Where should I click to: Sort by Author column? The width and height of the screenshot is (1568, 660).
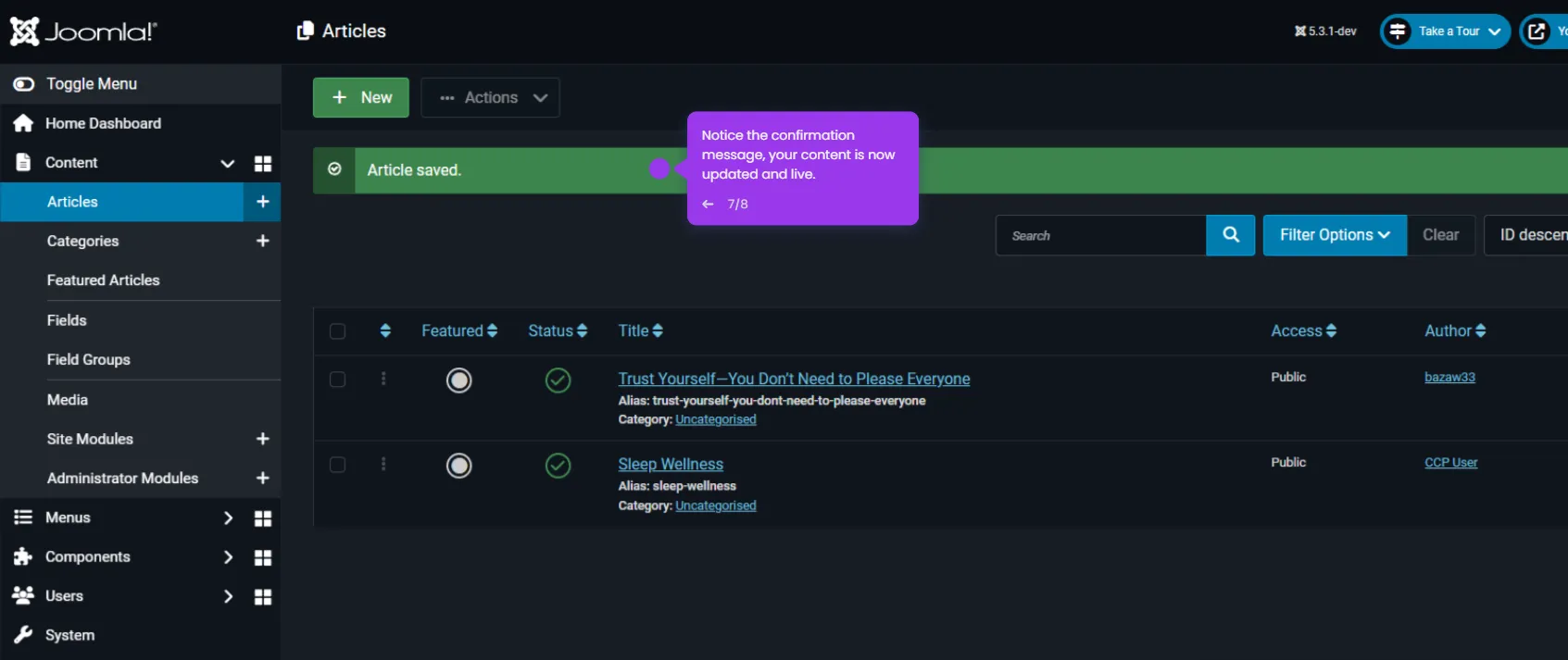(1455, 330)
